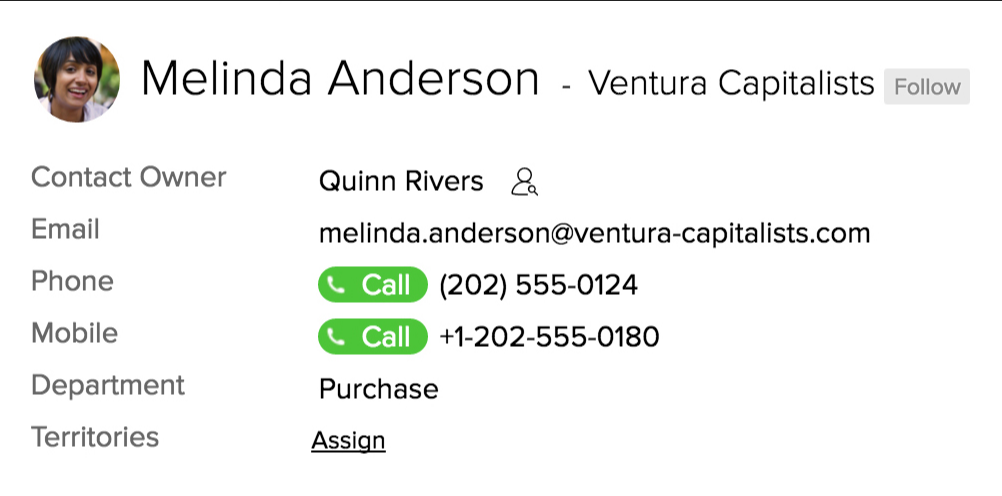Click the Purchase department value
The width and height of the screenshot is (1002, 496).
click(x=378, y=389)
